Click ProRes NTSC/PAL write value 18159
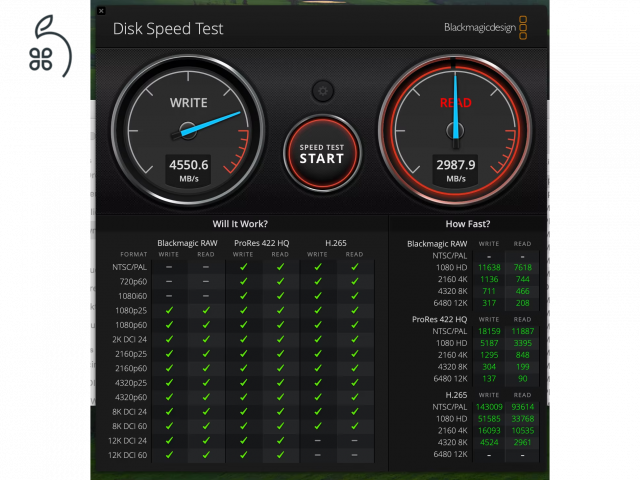 [x=489, y=331]
